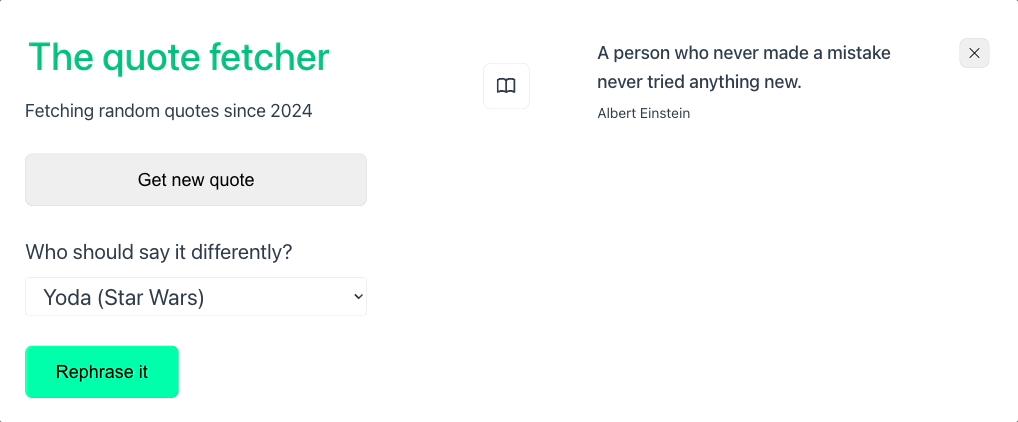
Task: Click the Fetching random quotes since 2024 subtitle
Action: pyautogui.click(x=169, y=111)
